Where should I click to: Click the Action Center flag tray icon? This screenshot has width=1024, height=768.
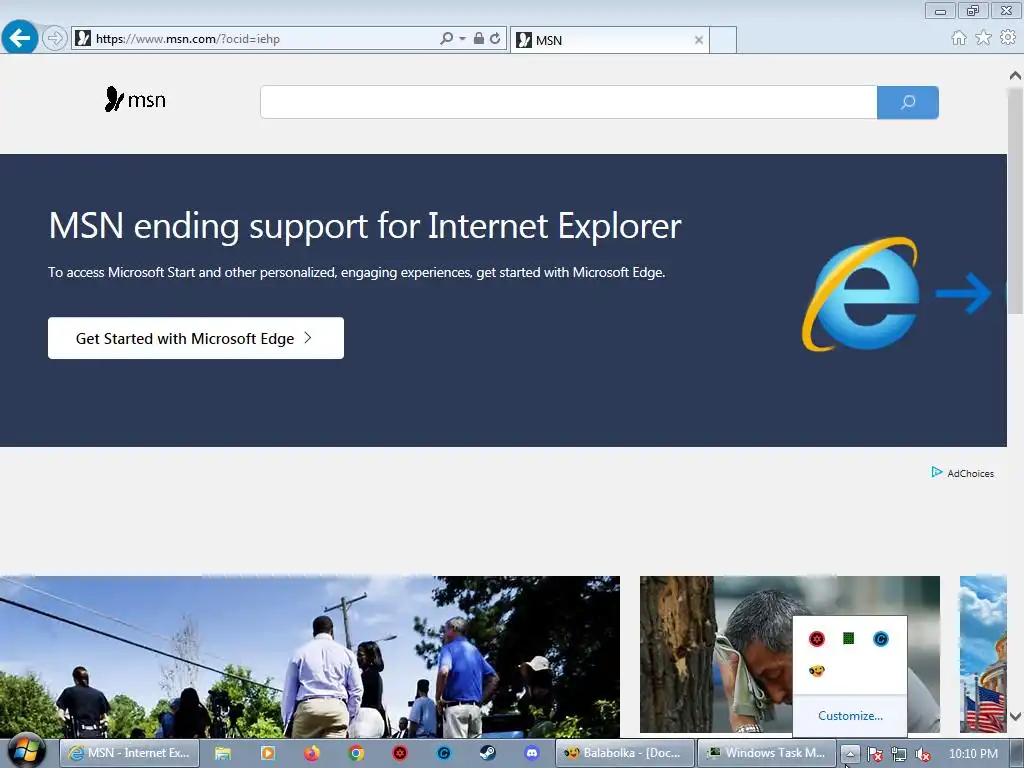coord(875,755)
